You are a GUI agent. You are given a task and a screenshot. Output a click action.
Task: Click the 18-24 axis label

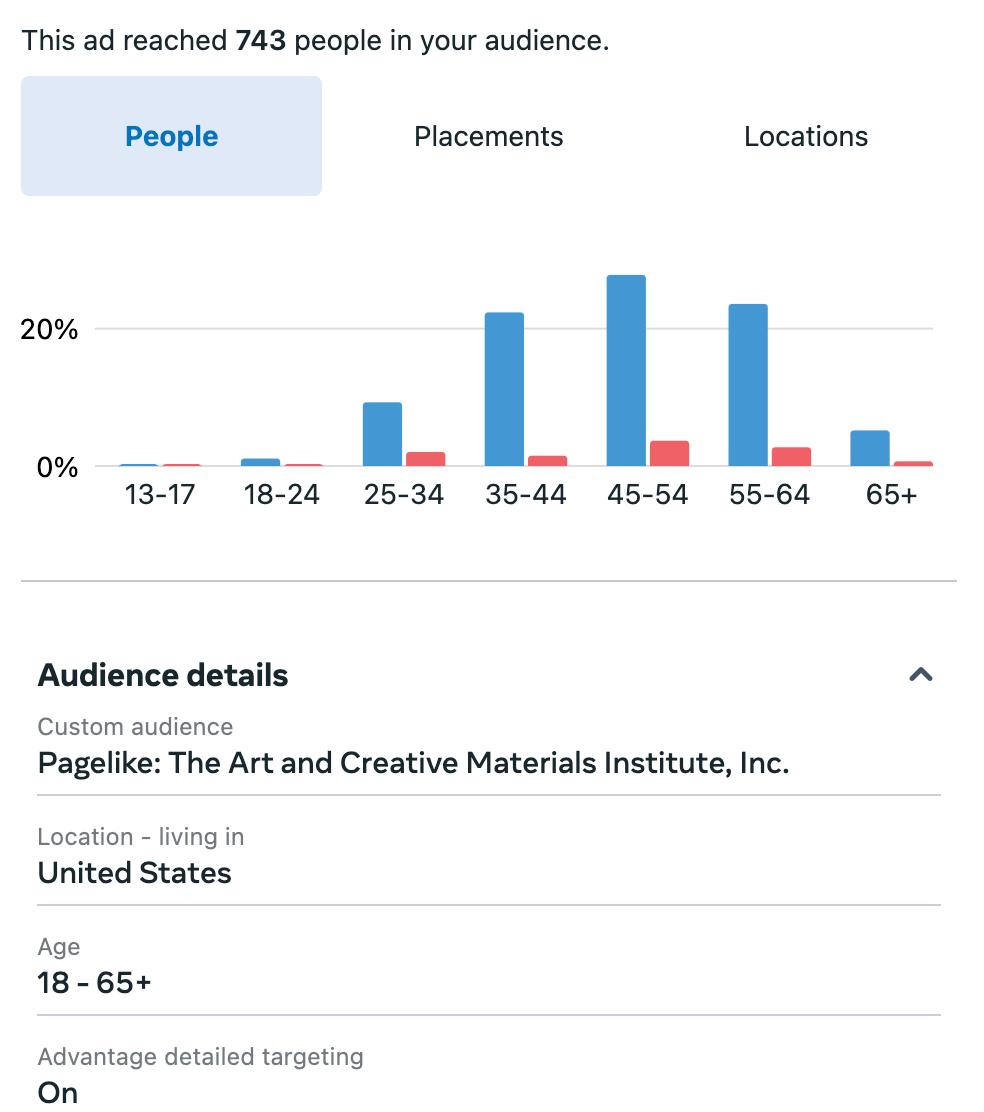click(281, 494)
